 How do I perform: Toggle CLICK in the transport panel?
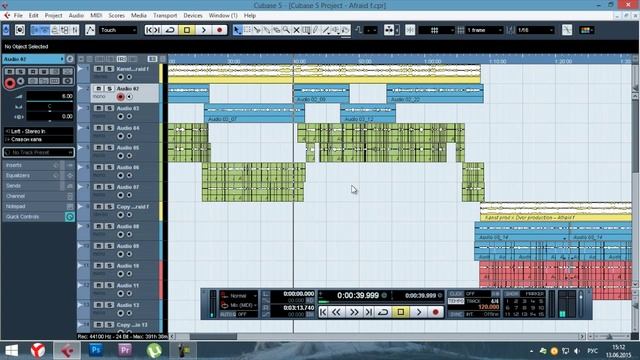pos(456,294)
